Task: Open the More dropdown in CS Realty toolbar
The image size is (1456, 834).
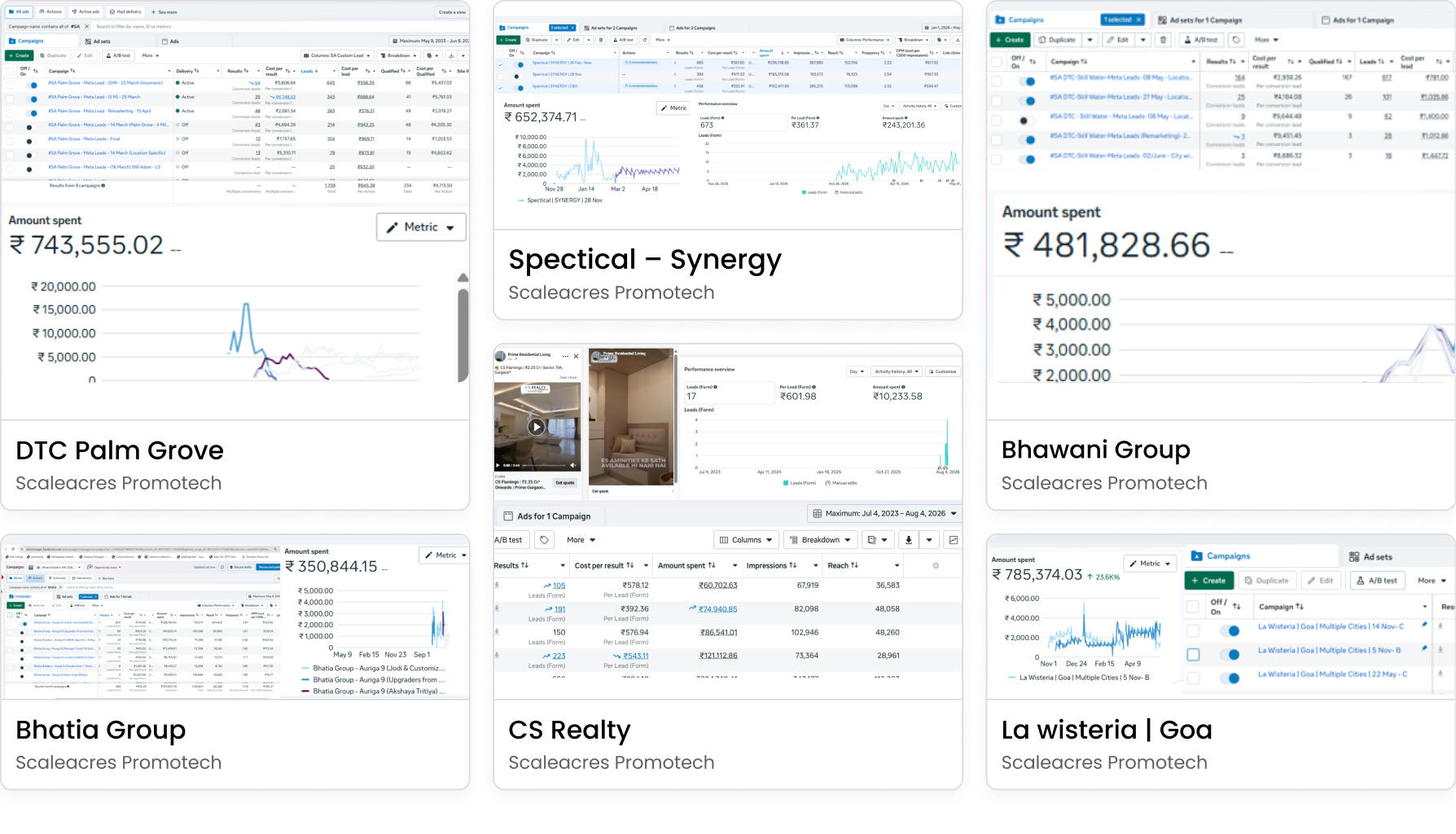Action: click(x=581, y=540)
